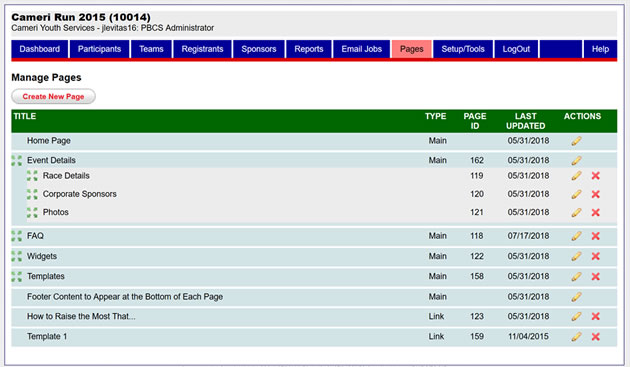Open pencil editor for Photos page
Image resolution: width=630 pixels, height=367 pixels.
576,212
